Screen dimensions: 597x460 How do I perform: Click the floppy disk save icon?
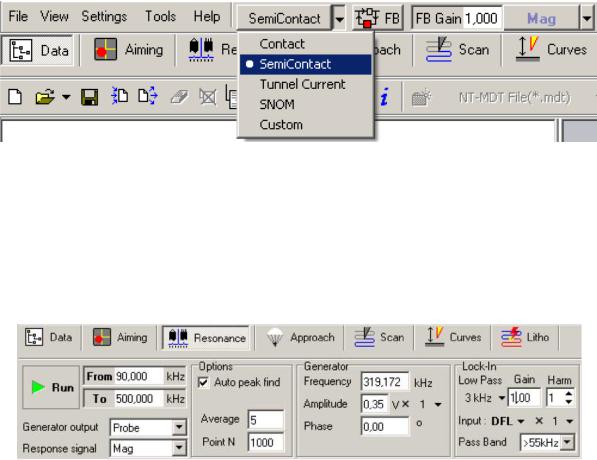[89, 97]
